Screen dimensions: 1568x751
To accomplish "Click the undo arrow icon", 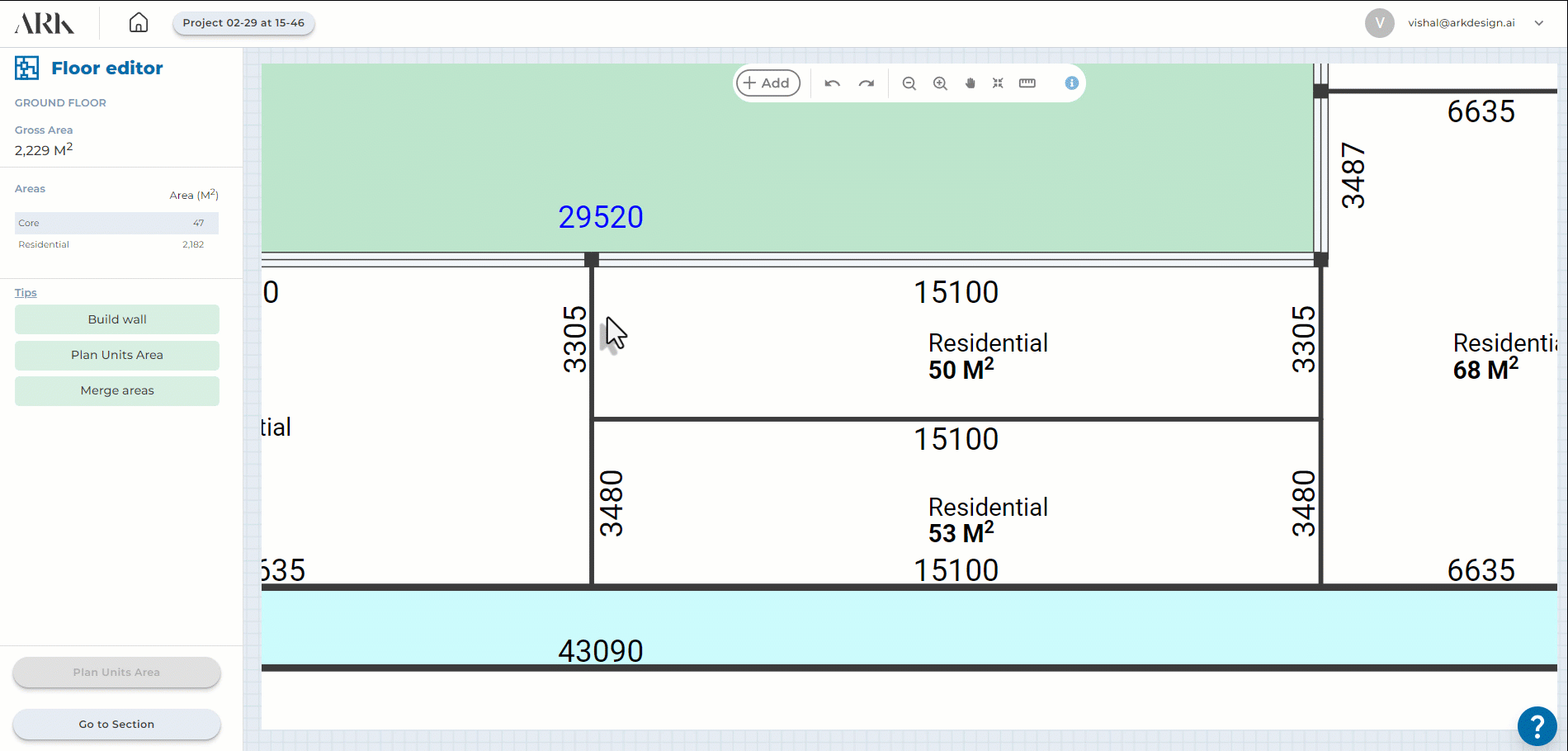I will click(832, 83).
